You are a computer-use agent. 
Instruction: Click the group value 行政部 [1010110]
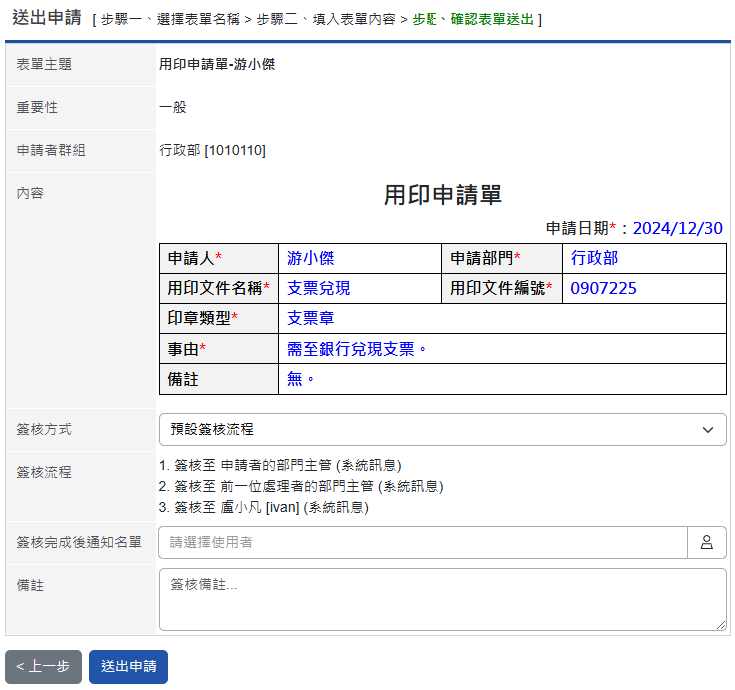pos(212,150)
